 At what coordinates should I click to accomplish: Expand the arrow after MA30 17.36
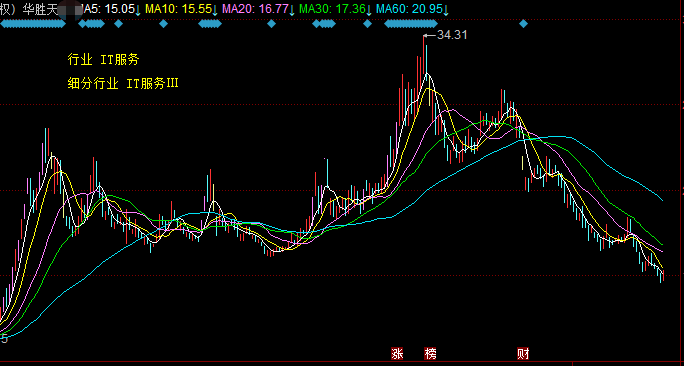click(369, 10)
